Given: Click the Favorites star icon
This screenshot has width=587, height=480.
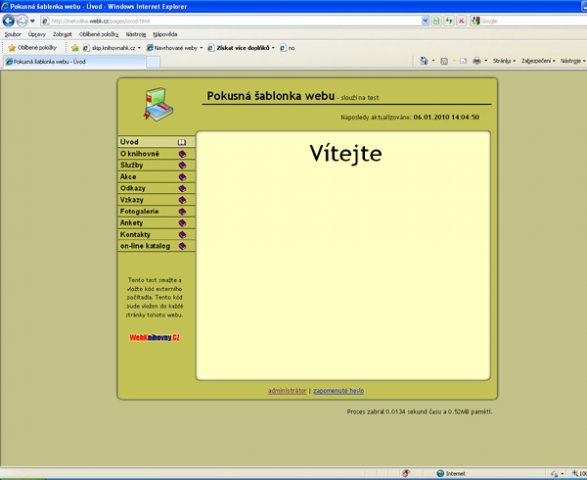Looking at the screenshot, I should click(x=12, y=48).
